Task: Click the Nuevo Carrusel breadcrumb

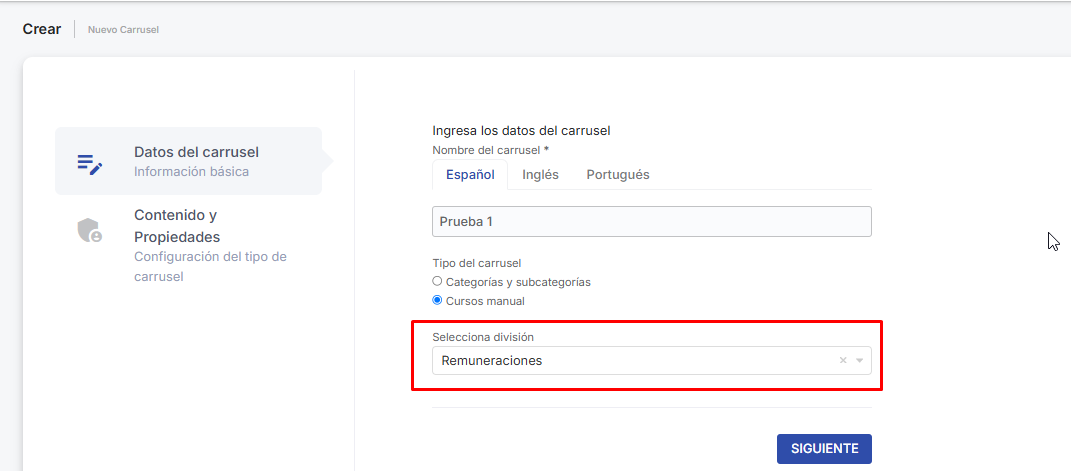Action: 123,30
